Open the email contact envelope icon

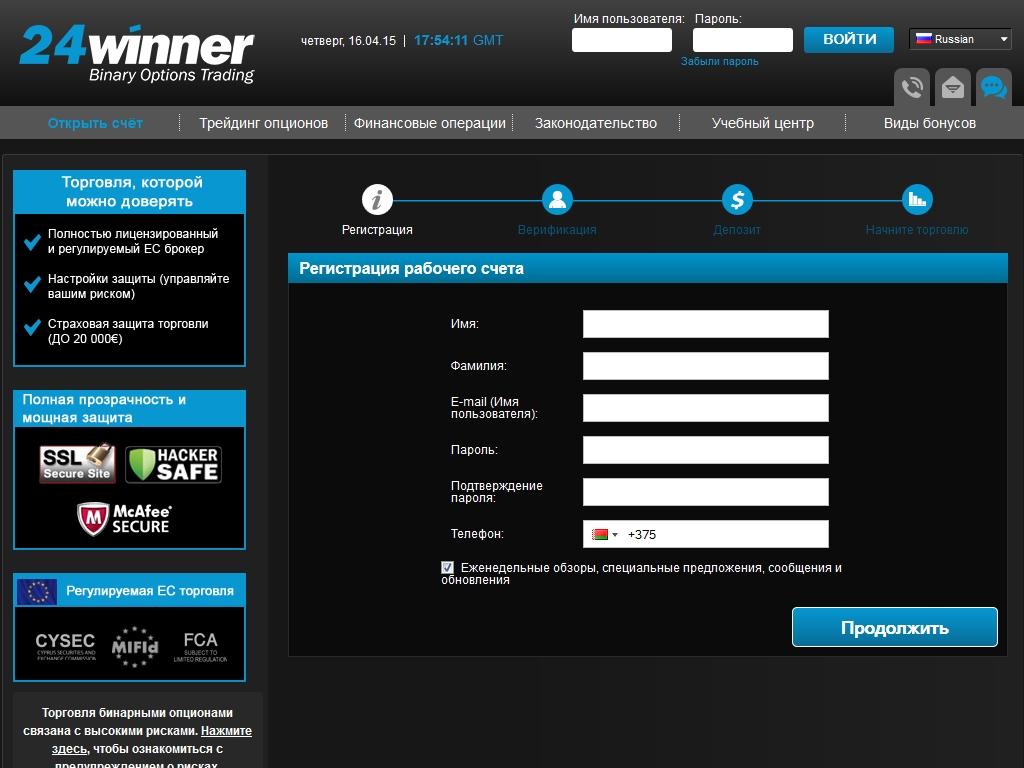[x=953, y=88]
